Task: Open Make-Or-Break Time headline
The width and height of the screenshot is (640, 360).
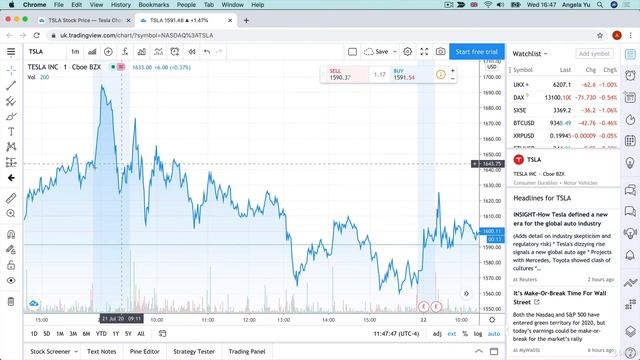Action: (560, 298)
